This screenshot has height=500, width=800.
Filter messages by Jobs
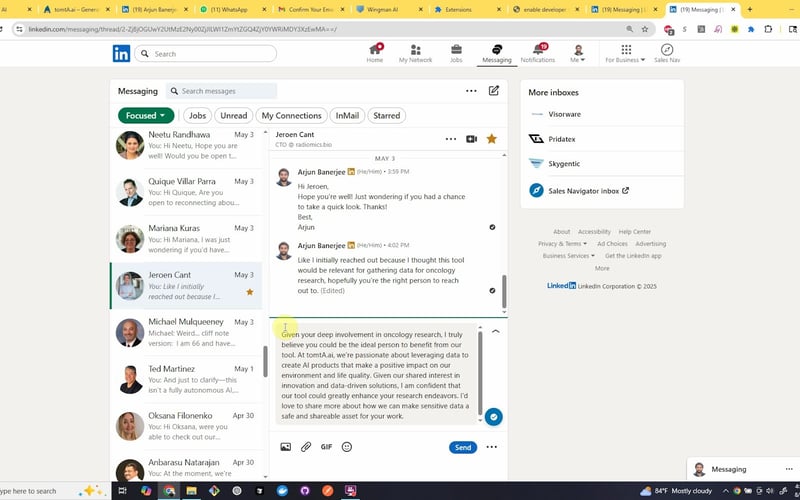pyautogui.click(x=197, y=115)
